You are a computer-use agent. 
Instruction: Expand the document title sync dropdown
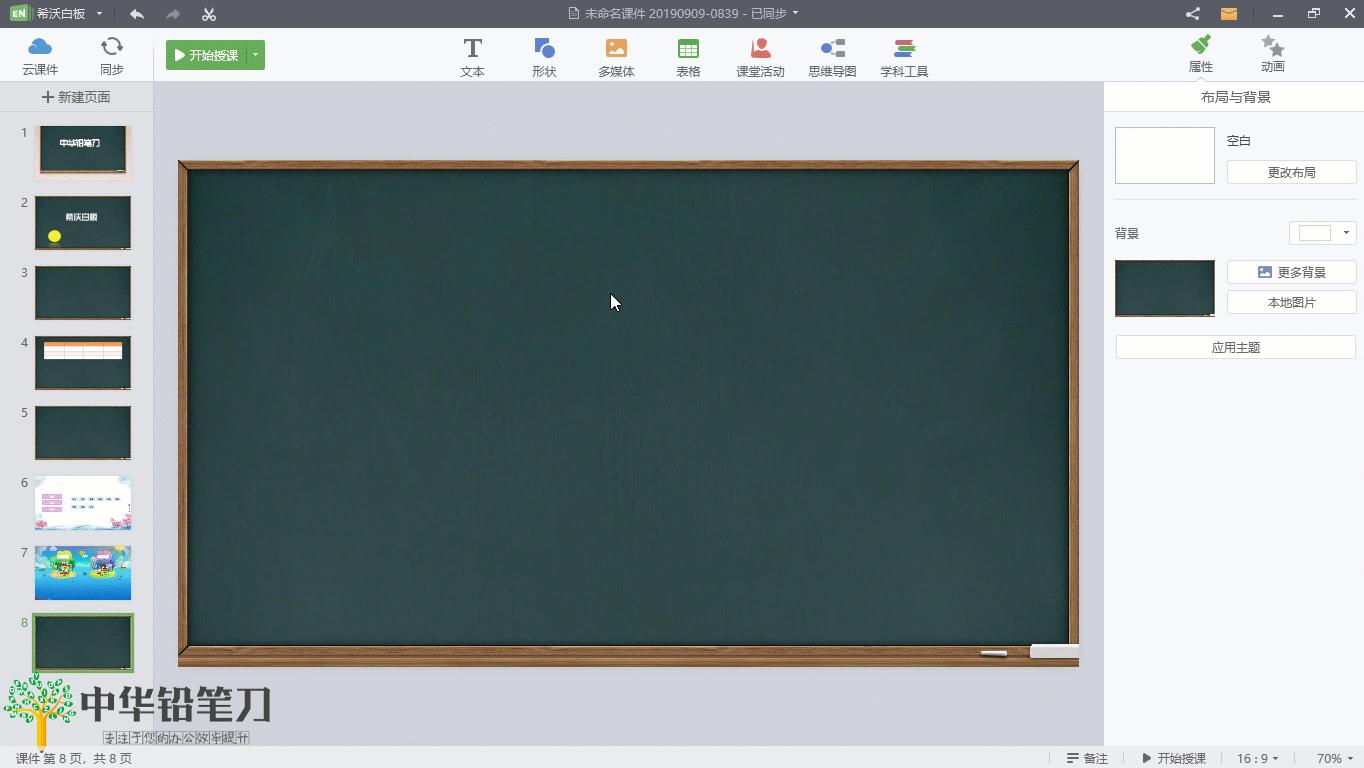(796, 13)
